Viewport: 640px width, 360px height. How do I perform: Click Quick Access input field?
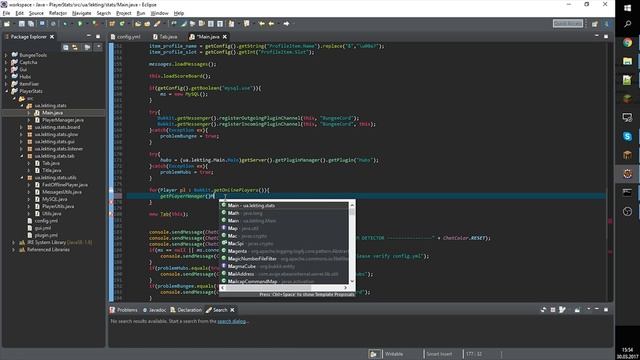(x=568, y=24)
